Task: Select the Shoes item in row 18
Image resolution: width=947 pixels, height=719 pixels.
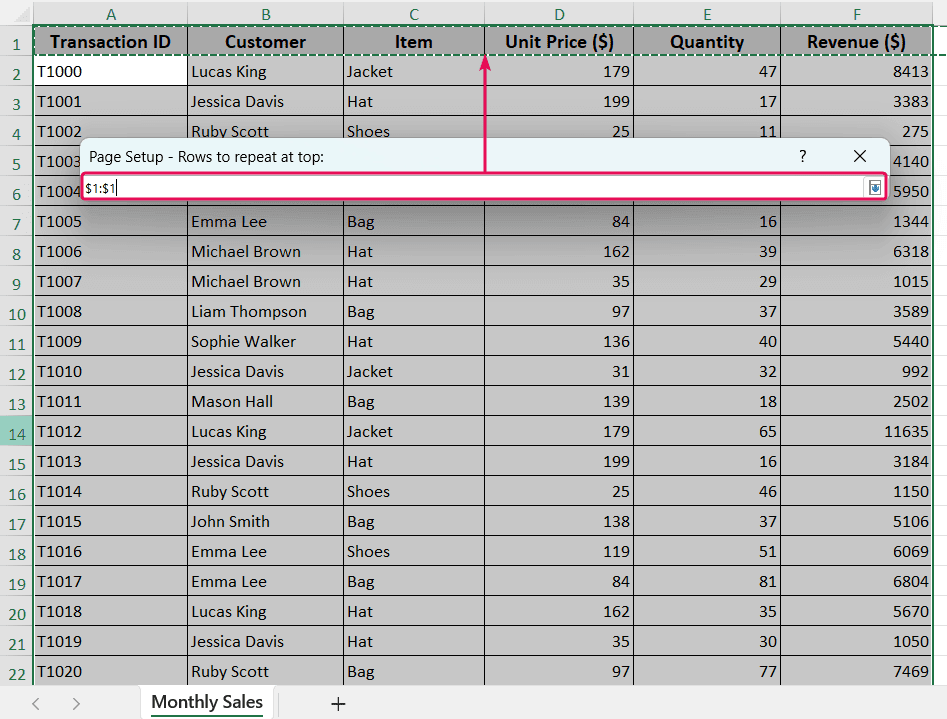Action: click(x=414, y=551)
